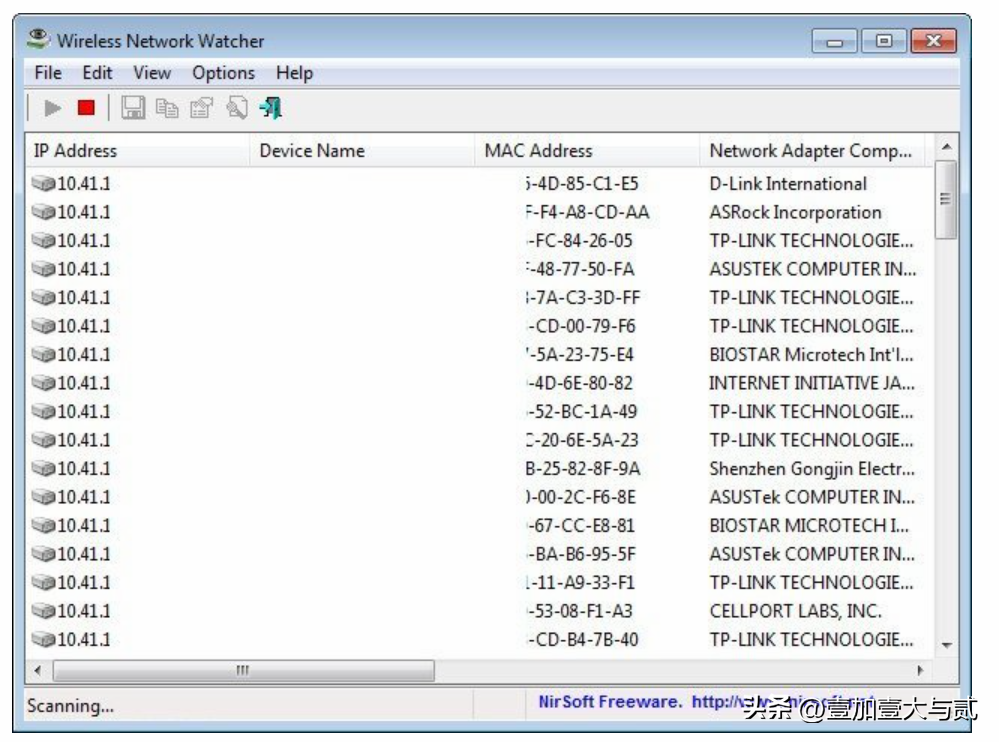Click the red Stop Scanning icon
999x742 pixels.
86,108
